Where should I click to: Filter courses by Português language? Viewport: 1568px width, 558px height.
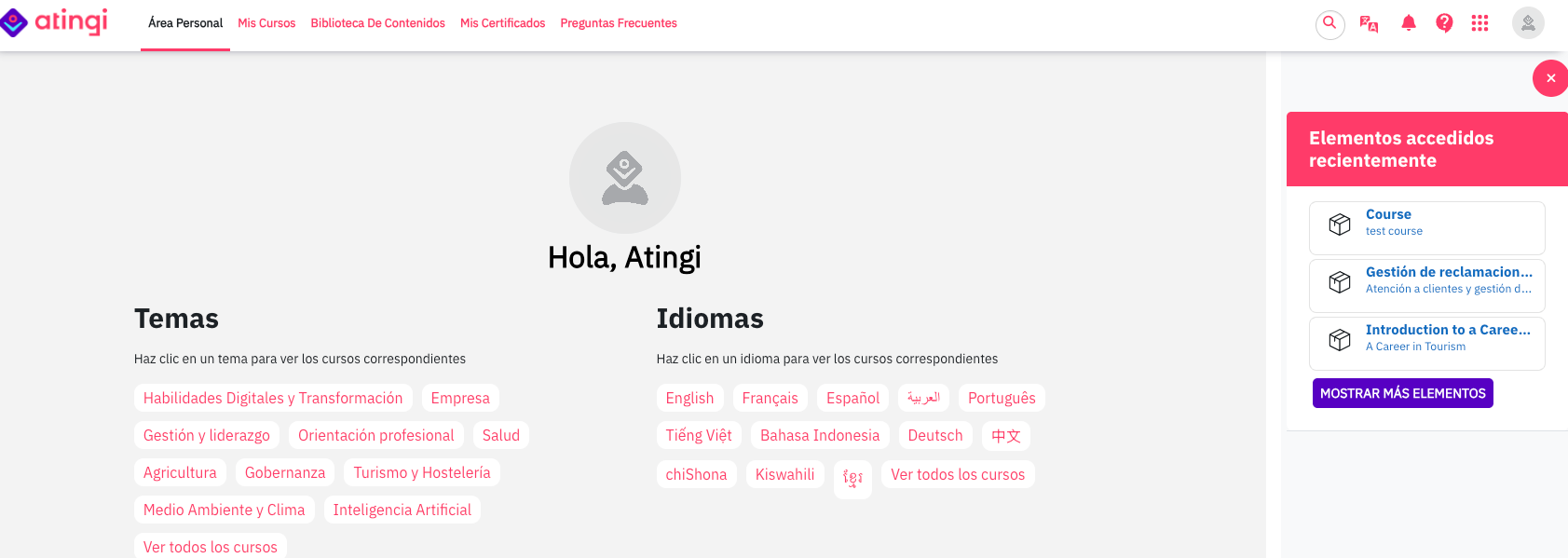1002,398
